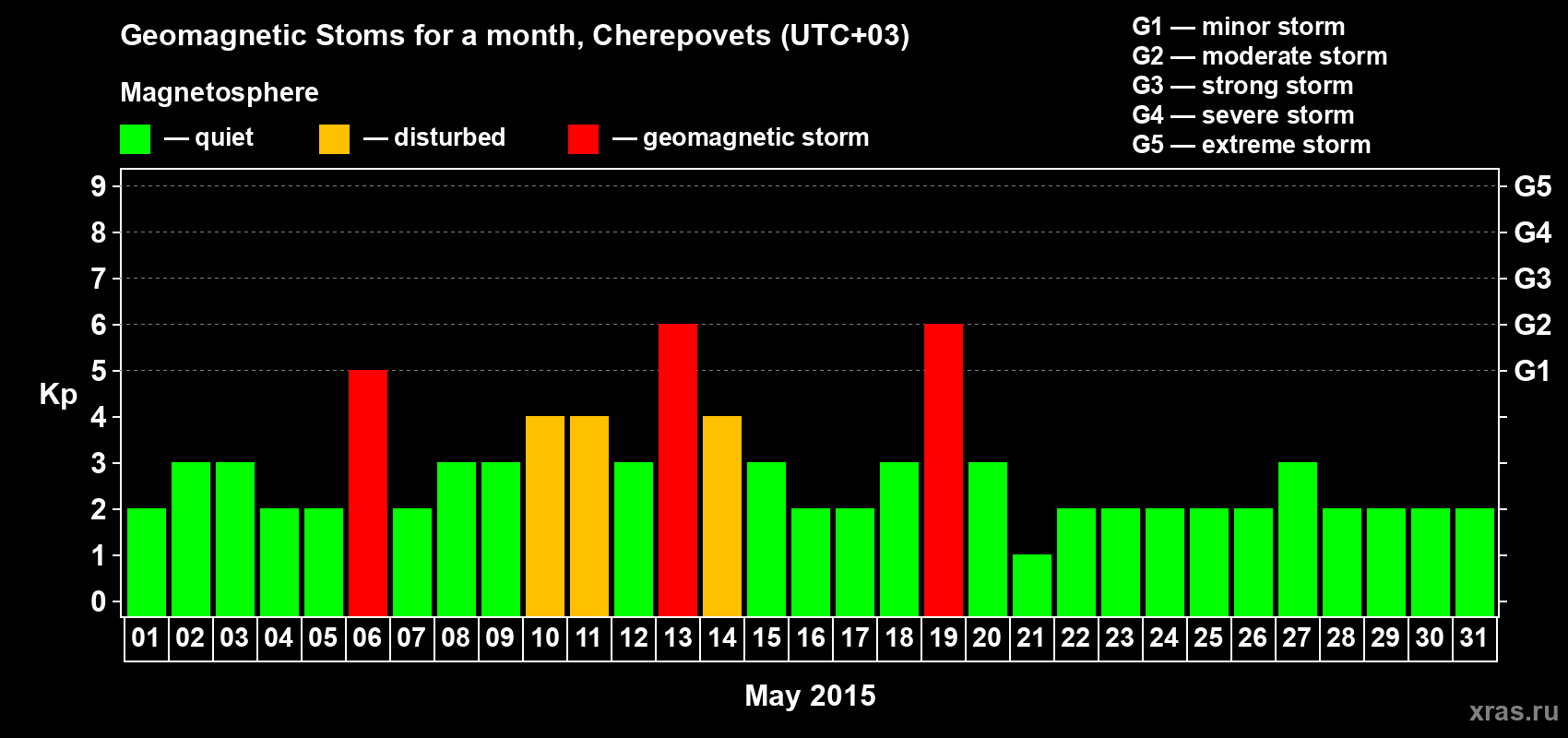Viewport: 1568px width, 738px height.
Task: Click the G4 label on right axis
Action: click(1533, 232)
